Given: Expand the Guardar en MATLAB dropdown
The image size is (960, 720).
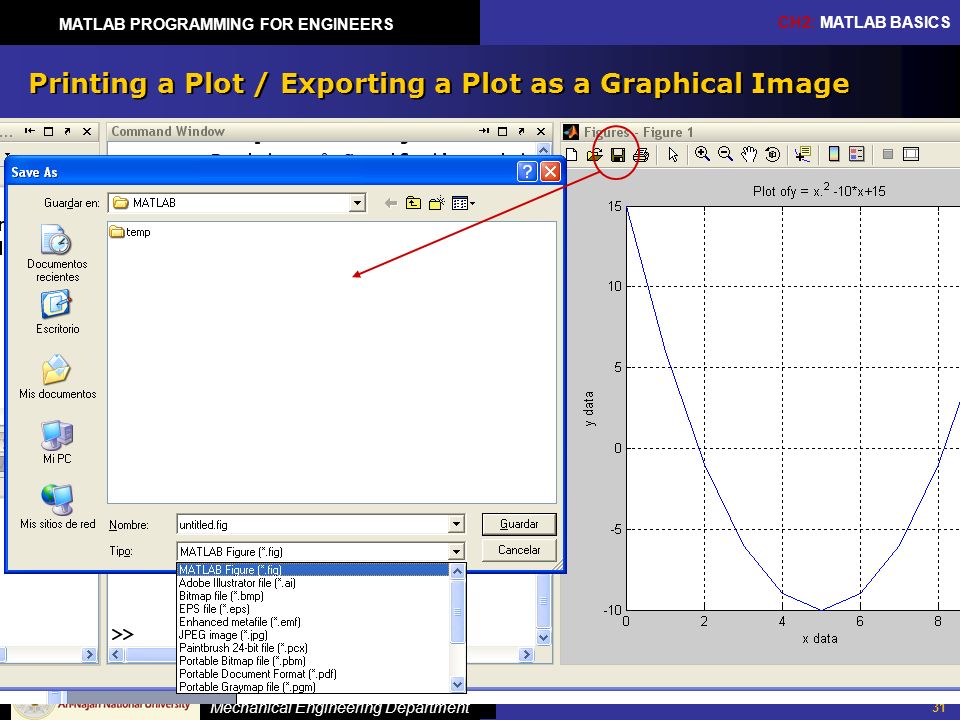Looking at the screenshot, I should (357, 203).
